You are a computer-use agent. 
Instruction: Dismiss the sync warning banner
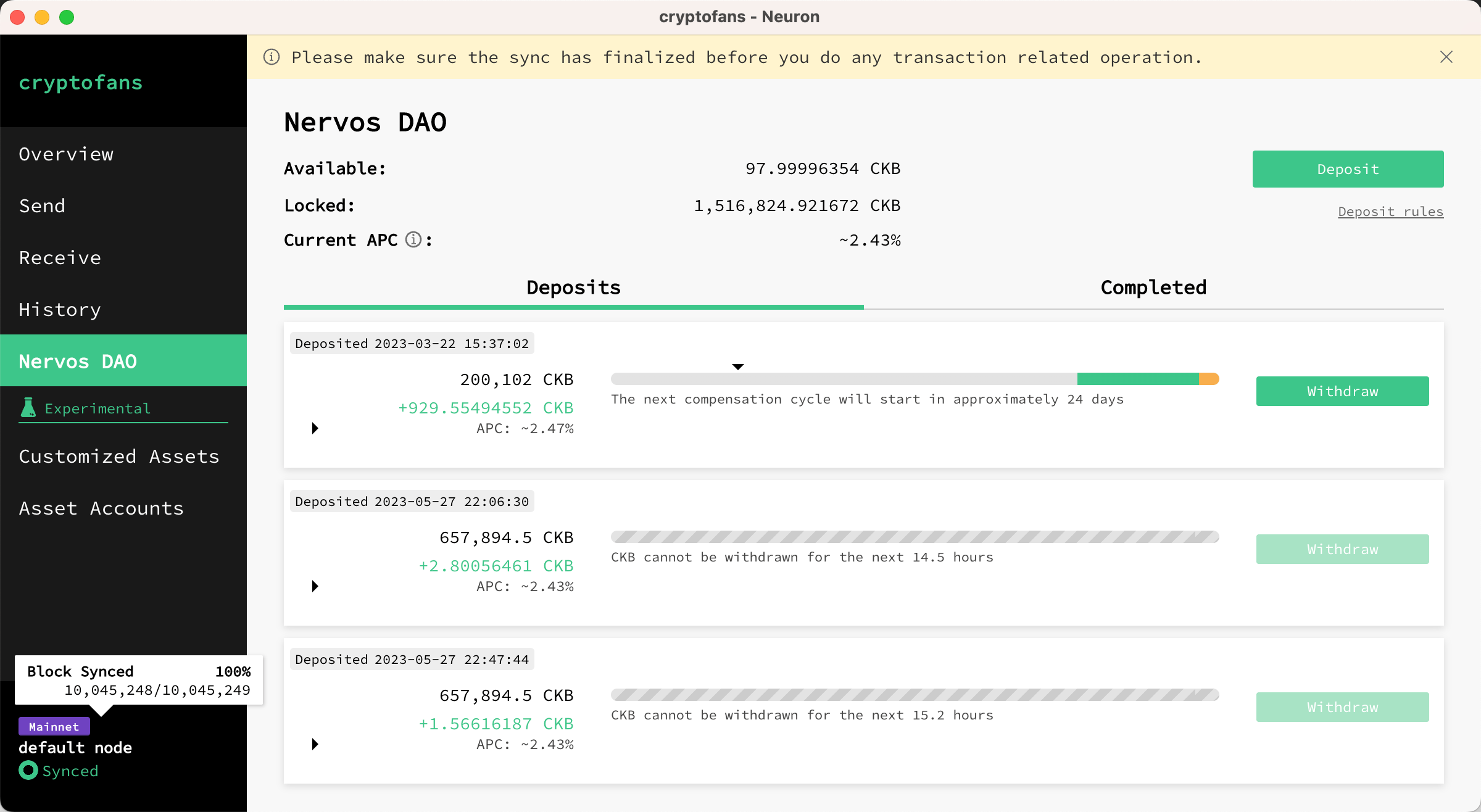point(1446,57)
